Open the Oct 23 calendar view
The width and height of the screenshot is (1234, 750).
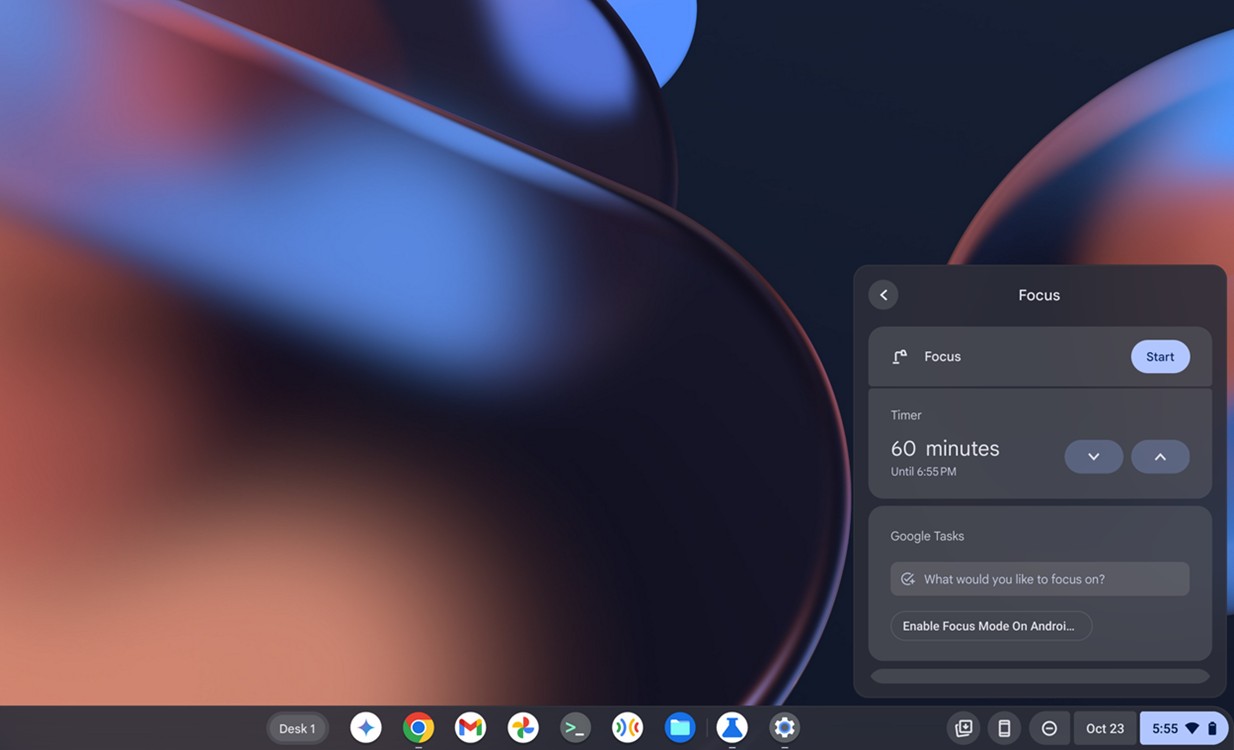1104,728
